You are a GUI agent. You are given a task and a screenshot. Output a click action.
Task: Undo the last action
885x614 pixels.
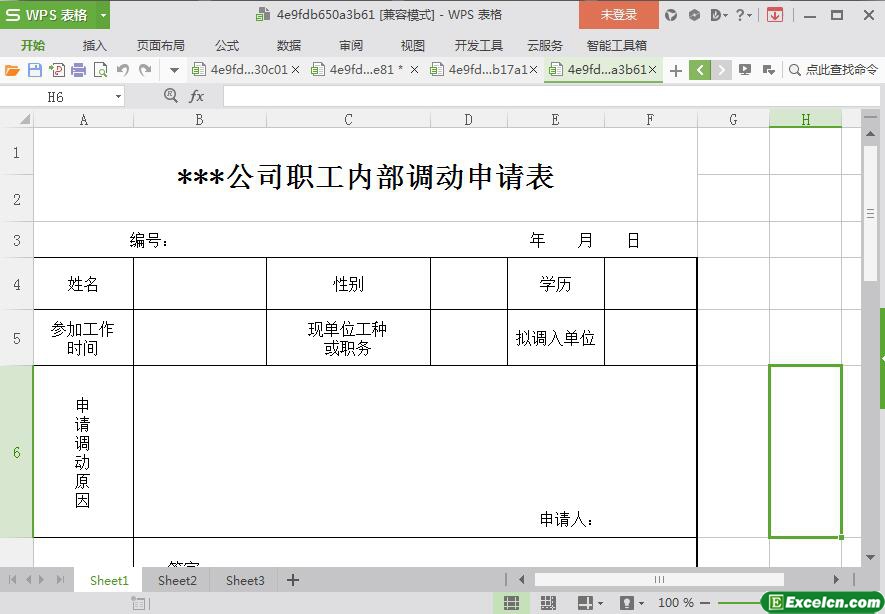[123, 70]
